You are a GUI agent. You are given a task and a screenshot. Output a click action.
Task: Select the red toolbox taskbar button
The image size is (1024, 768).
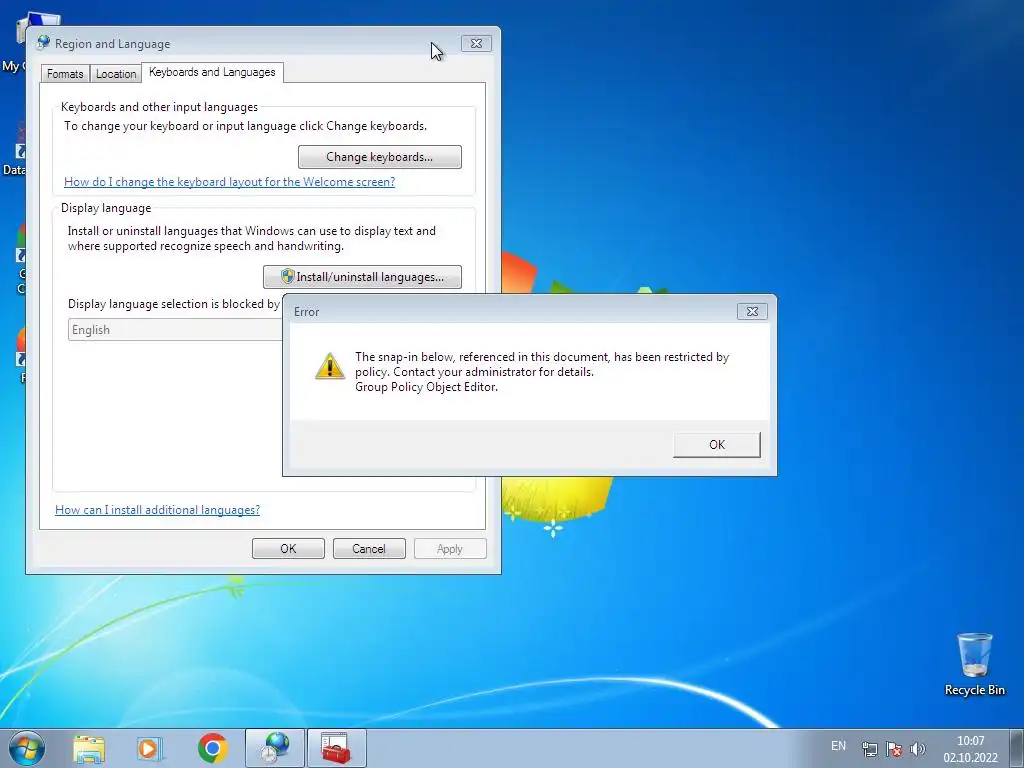tap(336, 748)
